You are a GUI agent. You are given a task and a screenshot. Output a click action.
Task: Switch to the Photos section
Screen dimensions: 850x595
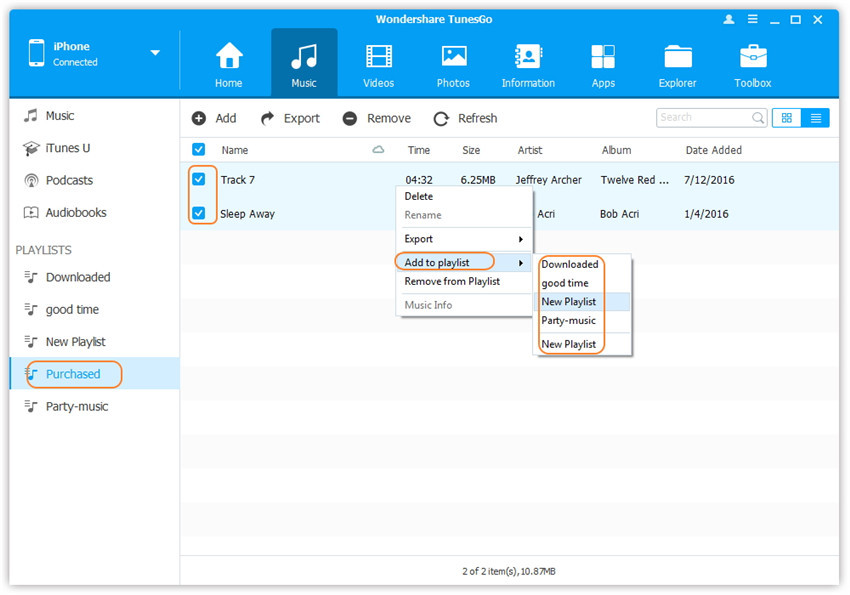click(453, 66)
